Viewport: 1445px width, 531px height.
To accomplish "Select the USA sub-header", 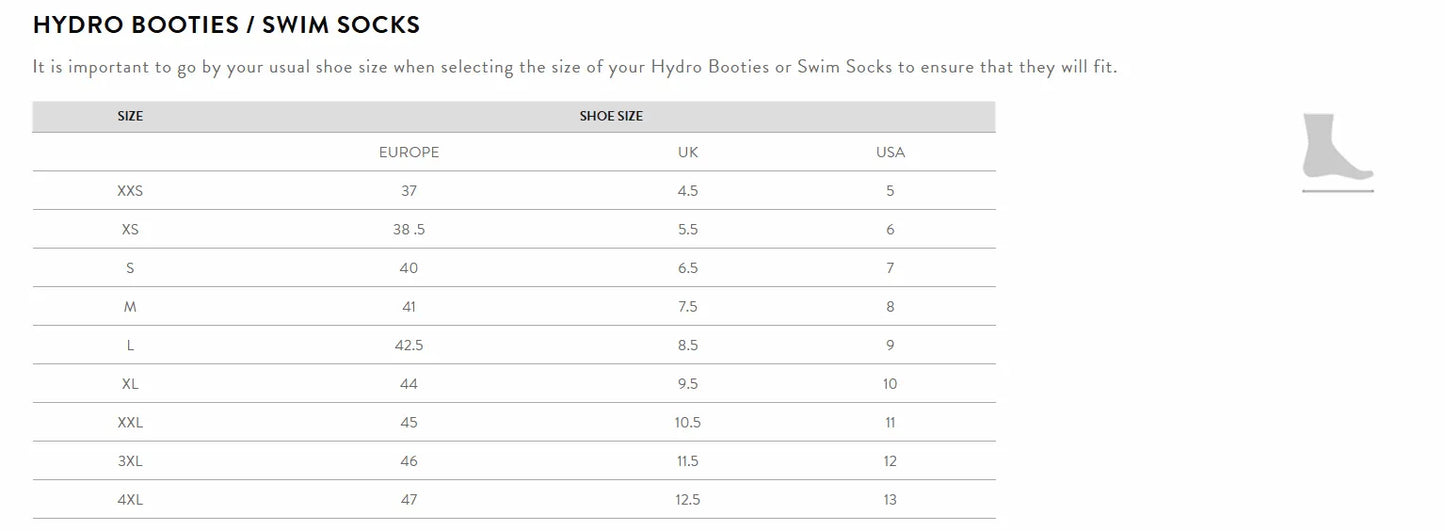I will 890,153.
